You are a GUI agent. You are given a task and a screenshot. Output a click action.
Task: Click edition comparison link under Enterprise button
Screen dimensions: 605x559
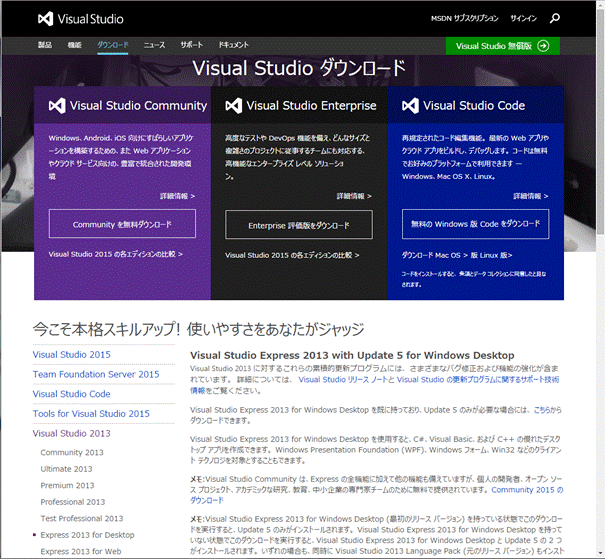click(x=292, y=255)
